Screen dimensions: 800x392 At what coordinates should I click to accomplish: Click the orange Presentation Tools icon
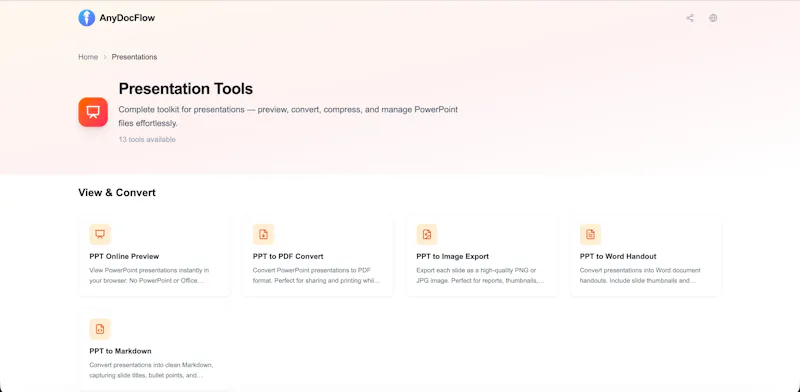[93, 112]
